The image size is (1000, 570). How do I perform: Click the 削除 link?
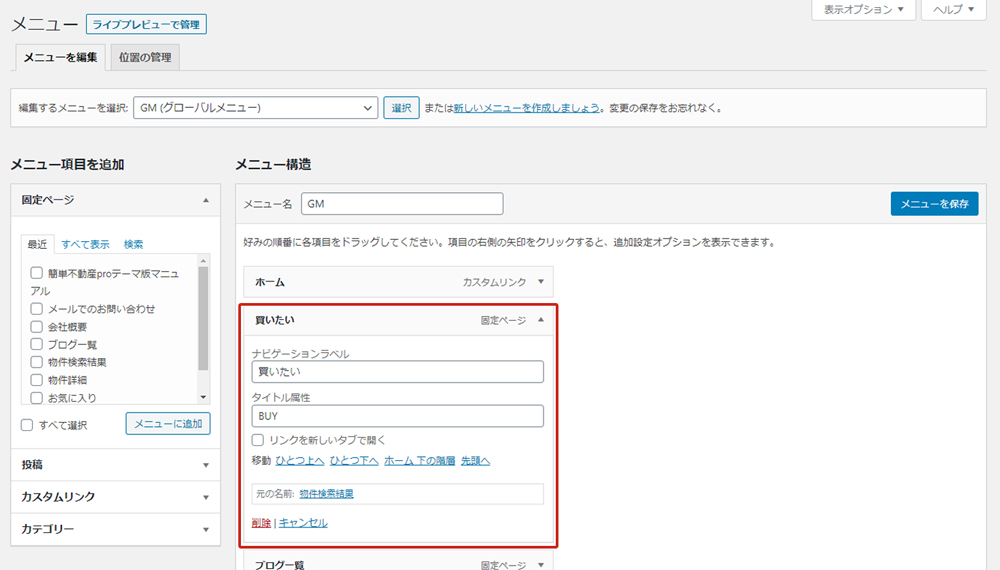click(x=261, y=523)
